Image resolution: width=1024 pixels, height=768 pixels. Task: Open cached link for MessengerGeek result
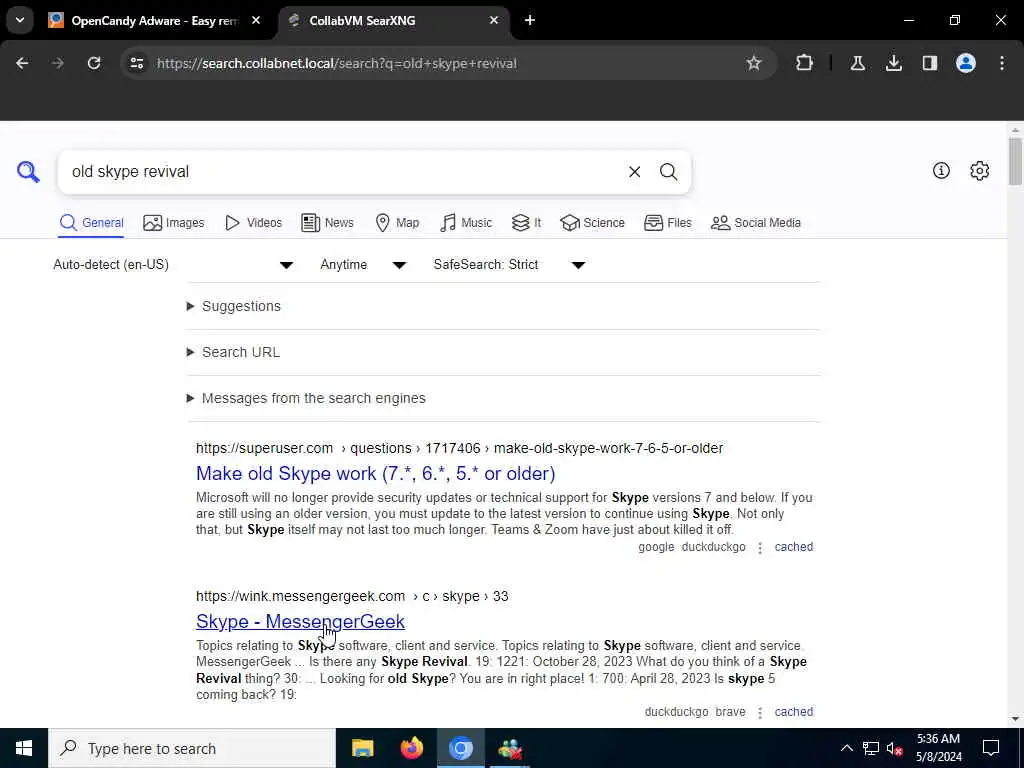[793, 712]
